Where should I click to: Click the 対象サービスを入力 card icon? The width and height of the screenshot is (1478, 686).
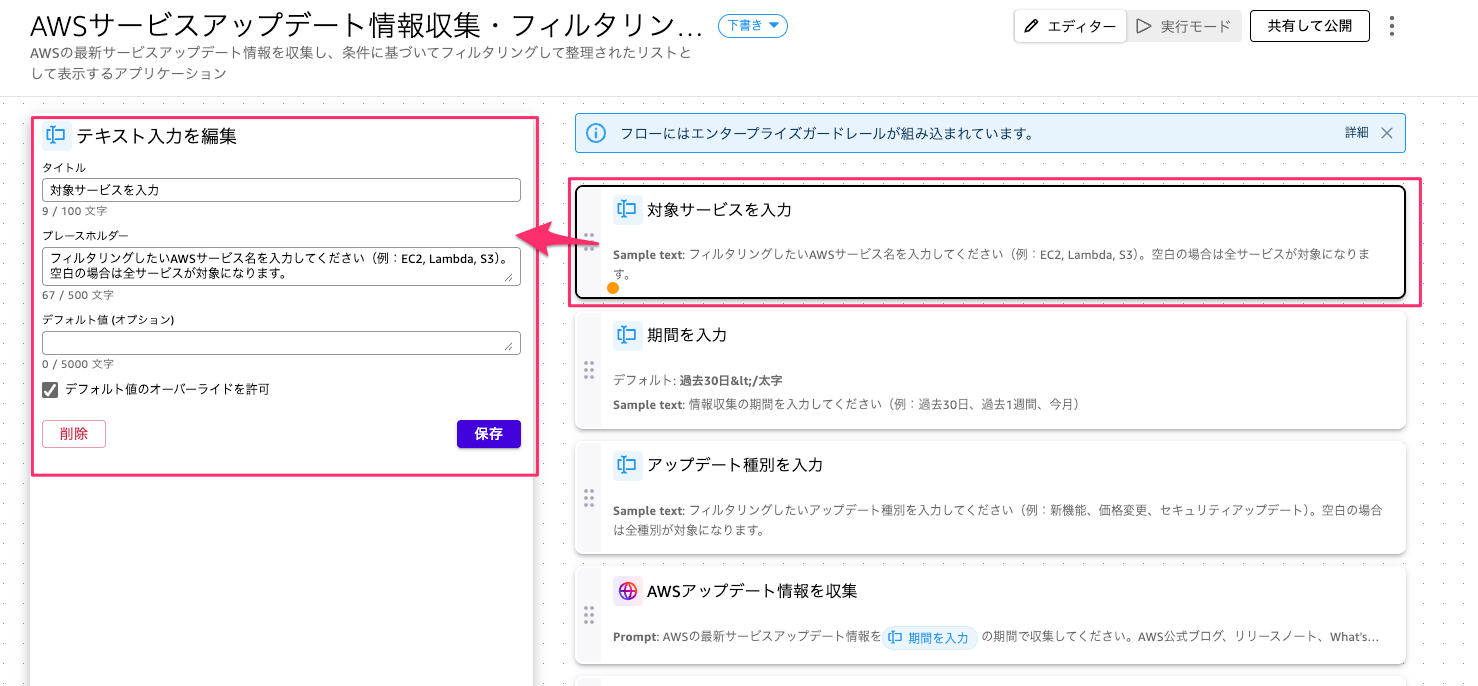click(627, 209)
